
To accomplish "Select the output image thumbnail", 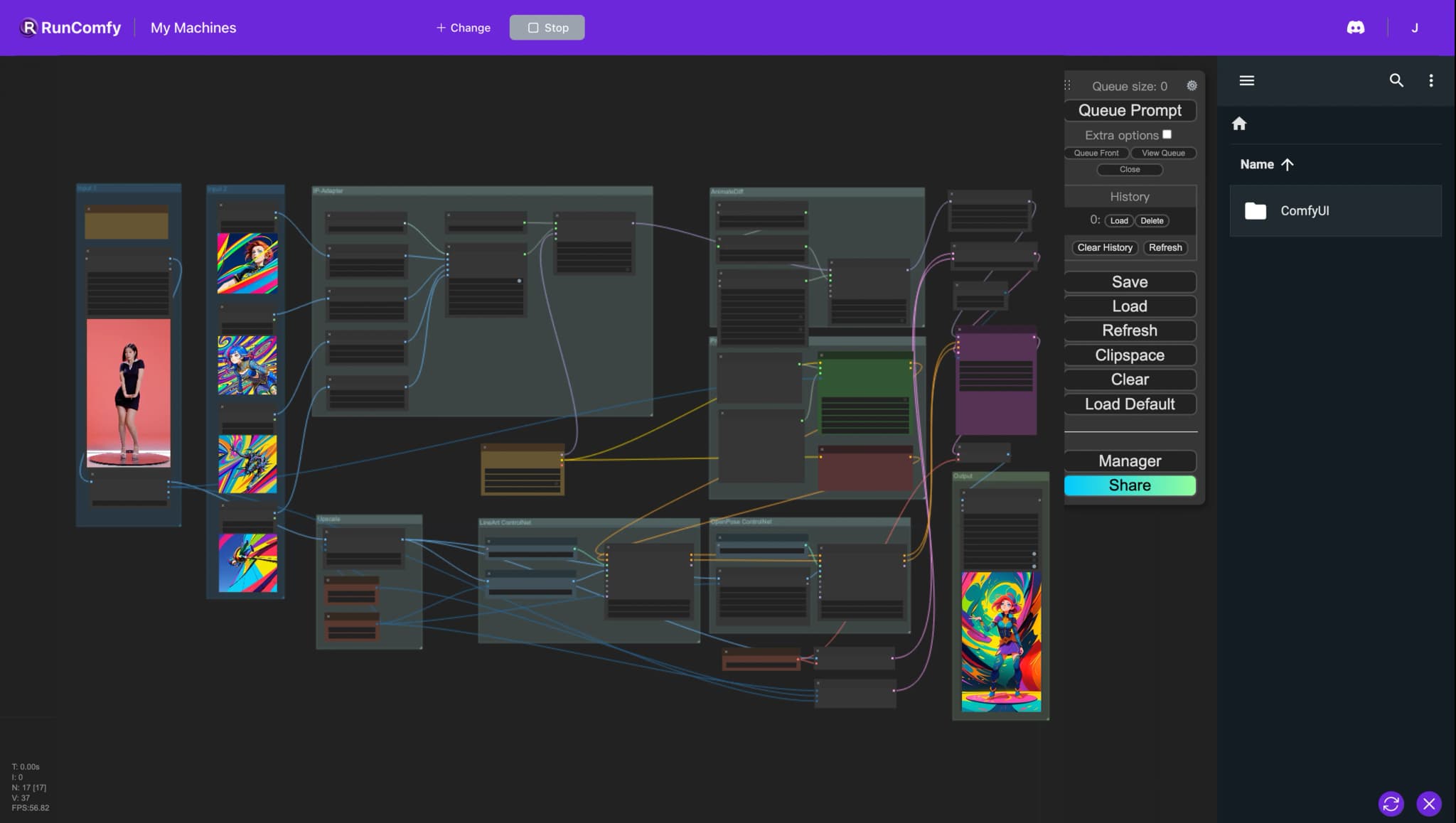I will pyautogui.click(x=1001, y=642).
